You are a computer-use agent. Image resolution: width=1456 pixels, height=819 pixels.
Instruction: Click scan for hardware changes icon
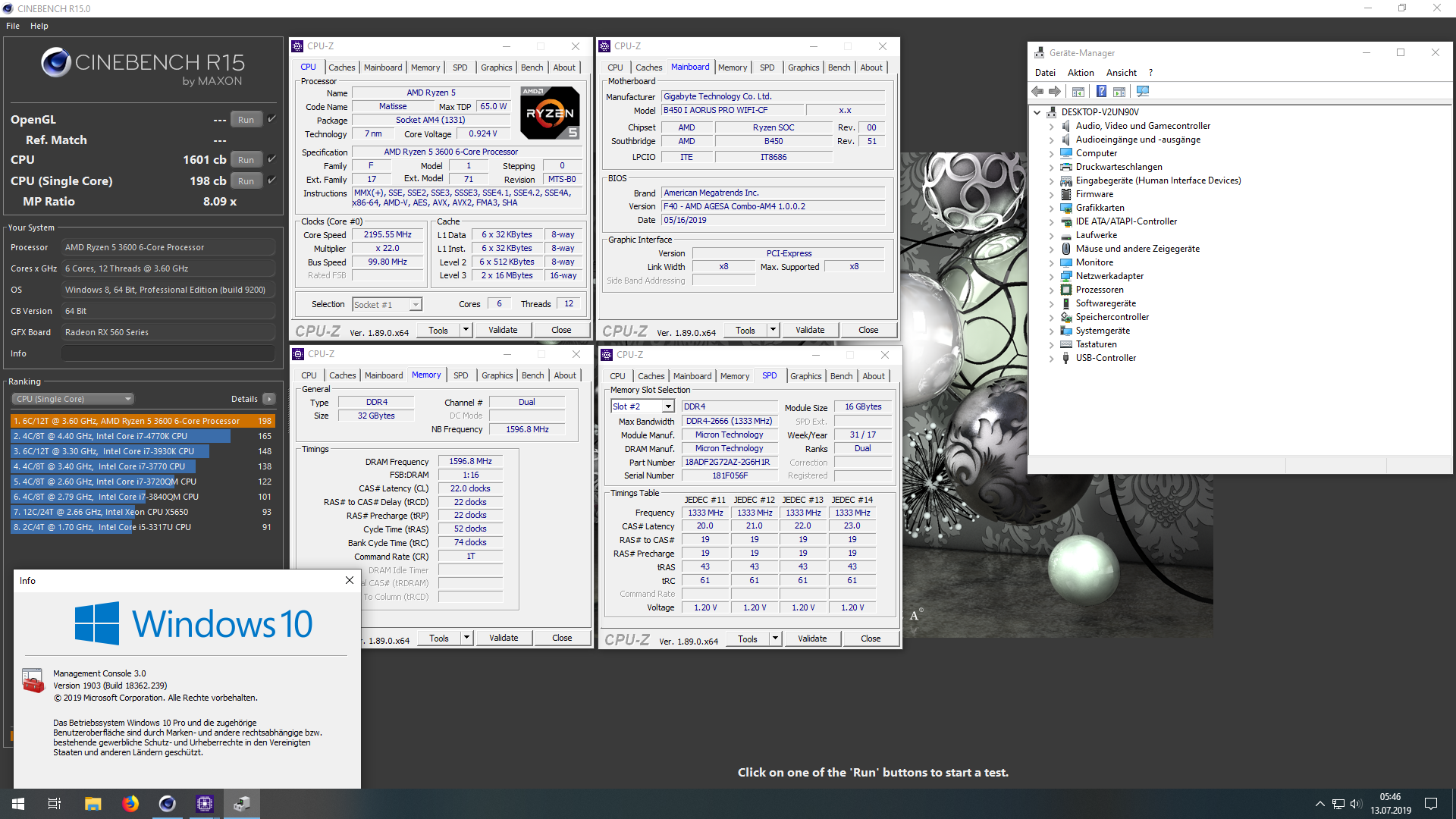[1143, 92]
